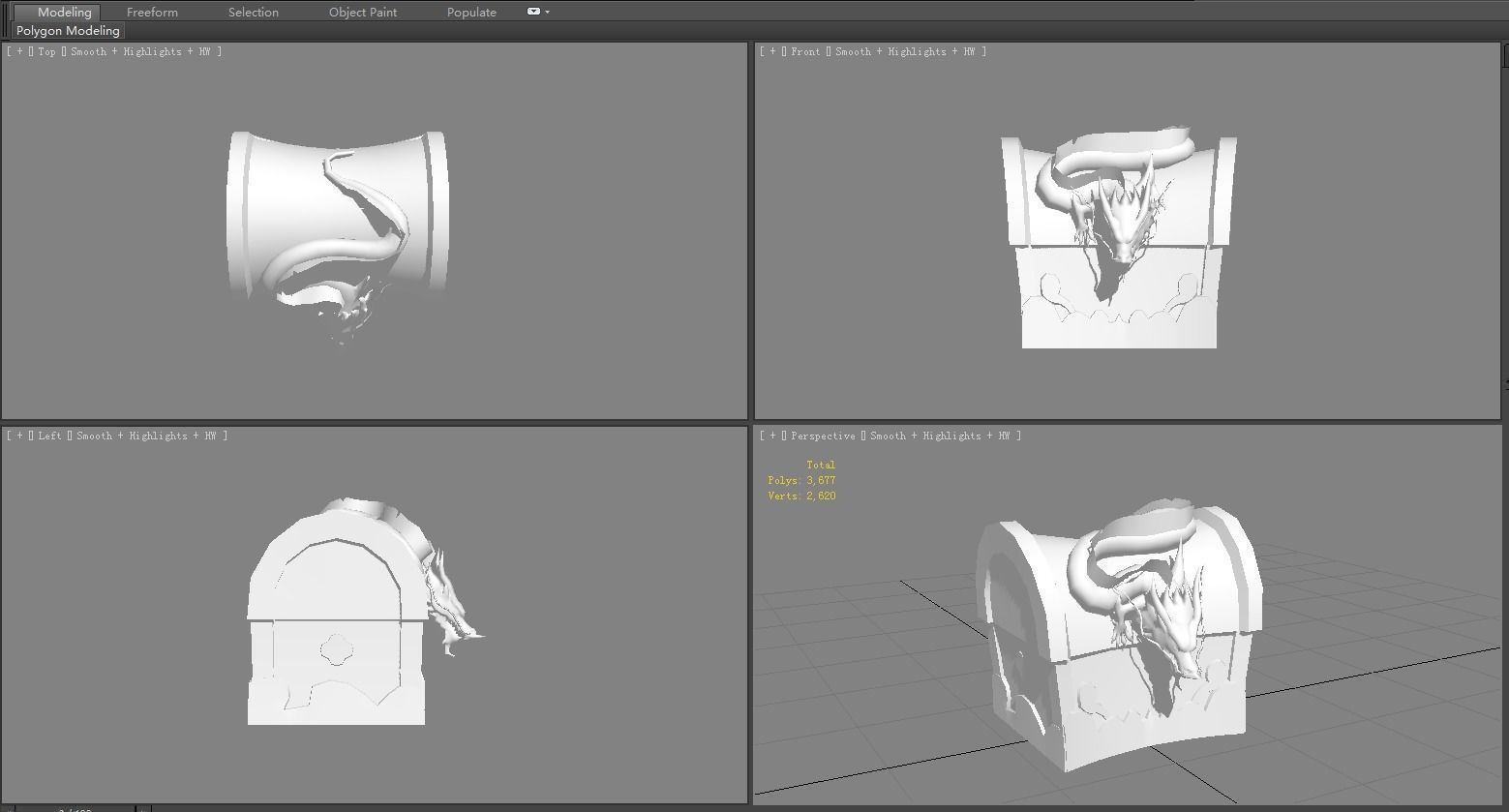The height and width of the screenshot is (812, 1509).
Task: Click the Perspective viewport name label
Action: [x=823, y=436]
